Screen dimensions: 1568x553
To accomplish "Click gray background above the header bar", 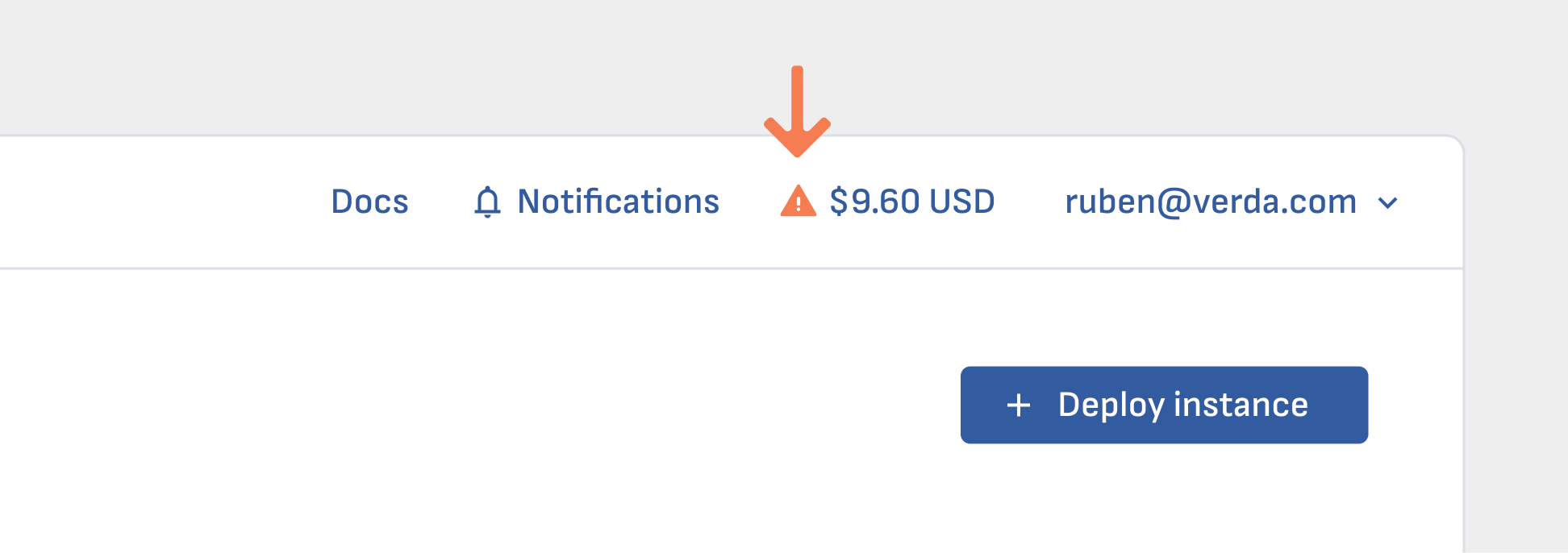I will coord(403,64).
